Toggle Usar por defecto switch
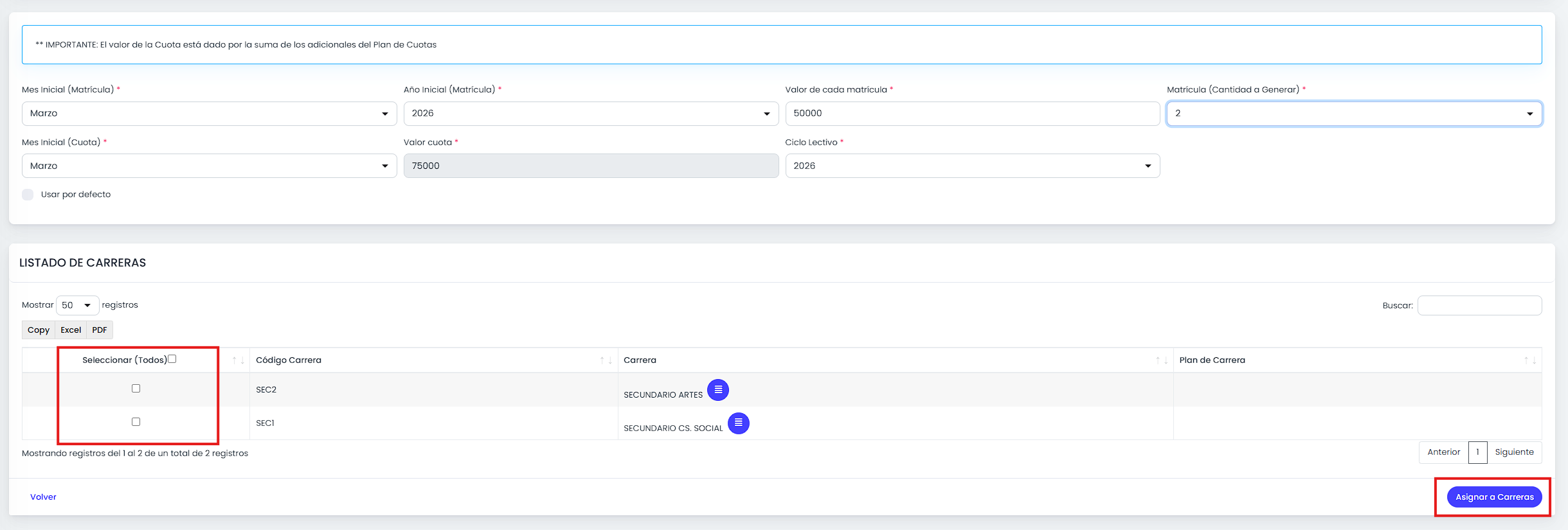Screen dimensions: 1568x530 [x=28, y=195]
